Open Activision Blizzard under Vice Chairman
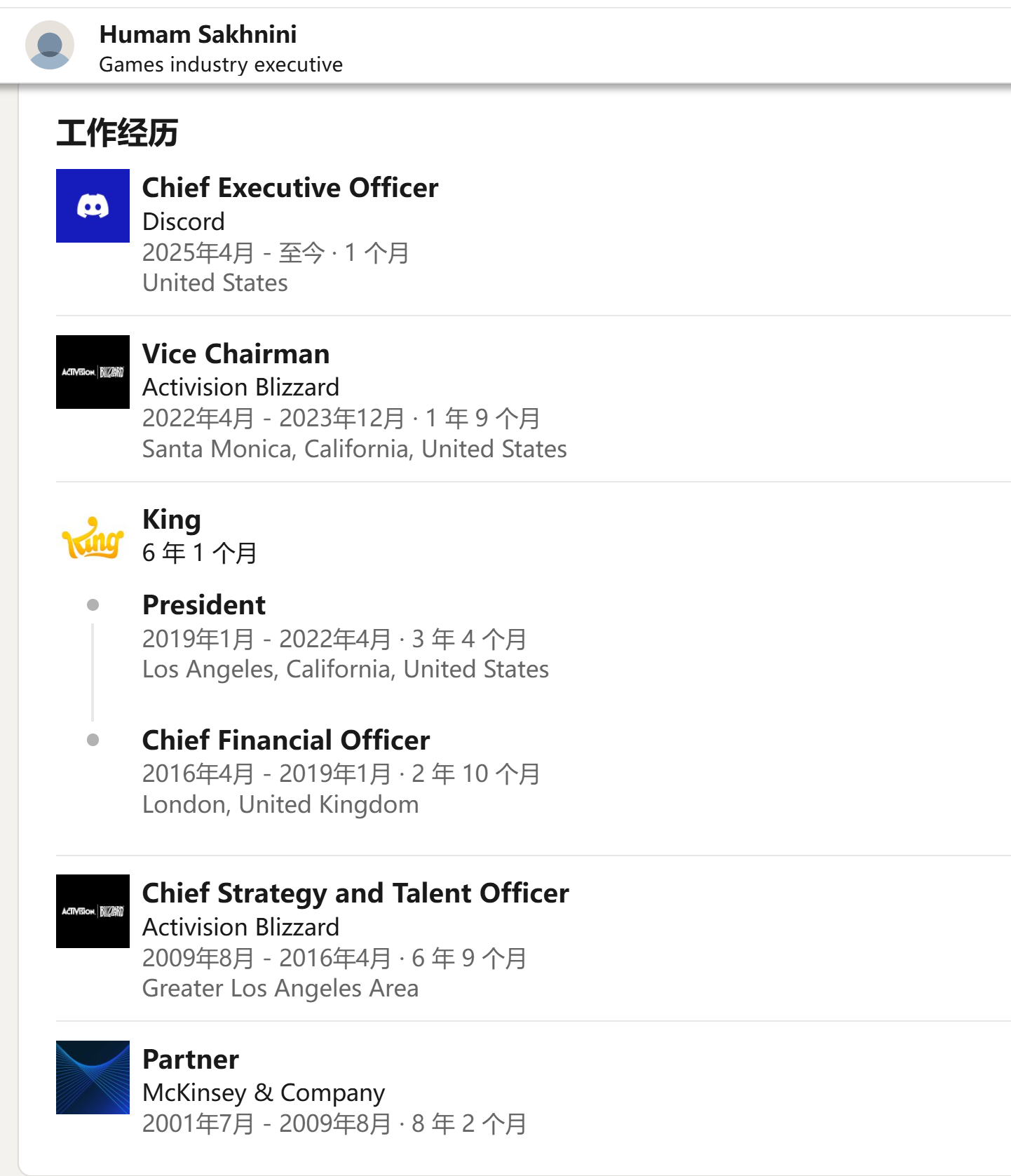Screen dimensions: 1011x1176 point(240,387)
